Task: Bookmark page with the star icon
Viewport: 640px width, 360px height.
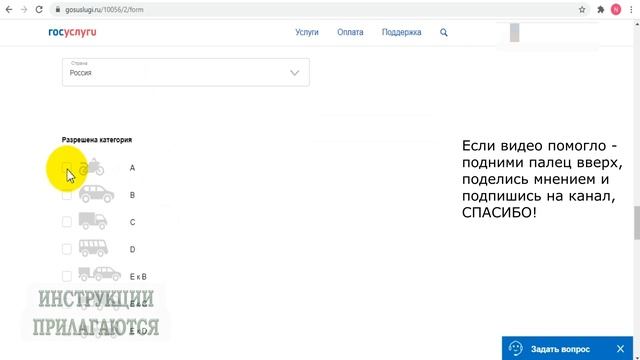Action: 582,9
